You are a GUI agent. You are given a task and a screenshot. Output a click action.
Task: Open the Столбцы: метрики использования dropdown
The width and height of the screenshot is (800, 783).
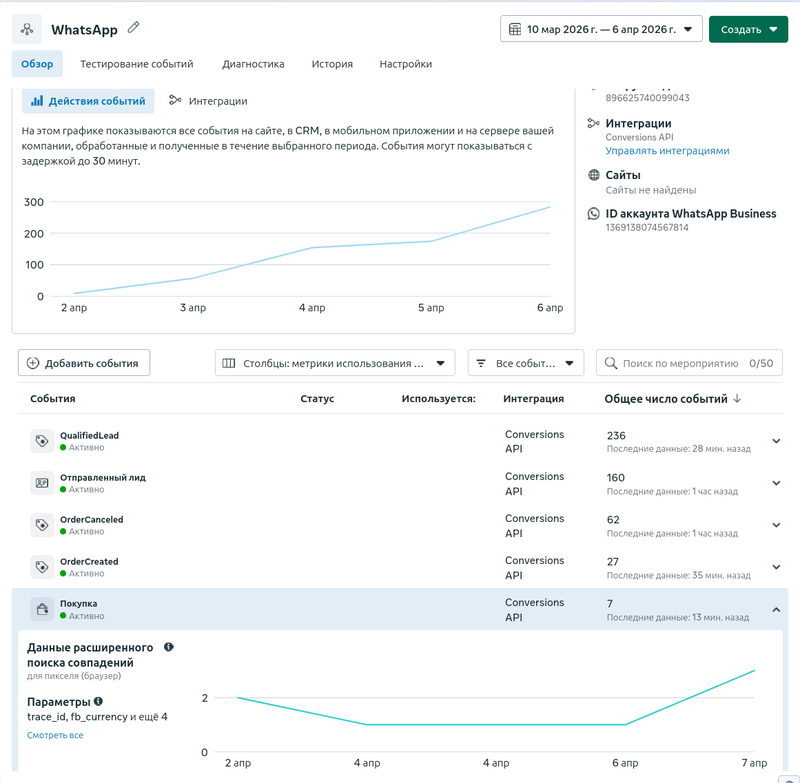click(x=335, y=363)
